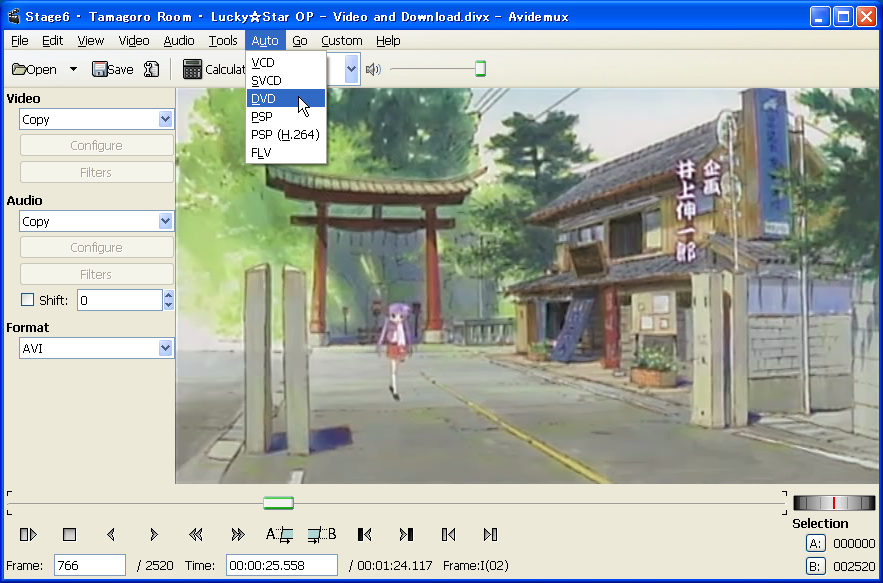This screenshot has width=883, height=583.
Task: Enable the audio Shift checkbox
Action: [x=27, y=300]
